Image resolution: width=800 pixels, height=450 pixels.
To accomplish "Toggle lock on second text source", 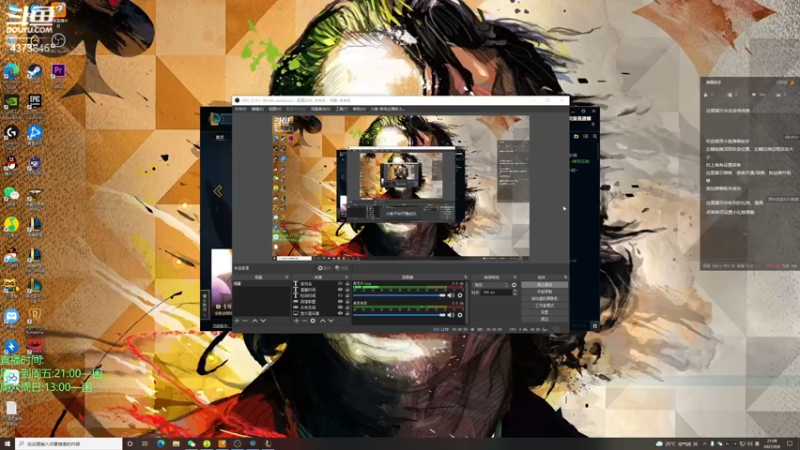I will point(347,290).
